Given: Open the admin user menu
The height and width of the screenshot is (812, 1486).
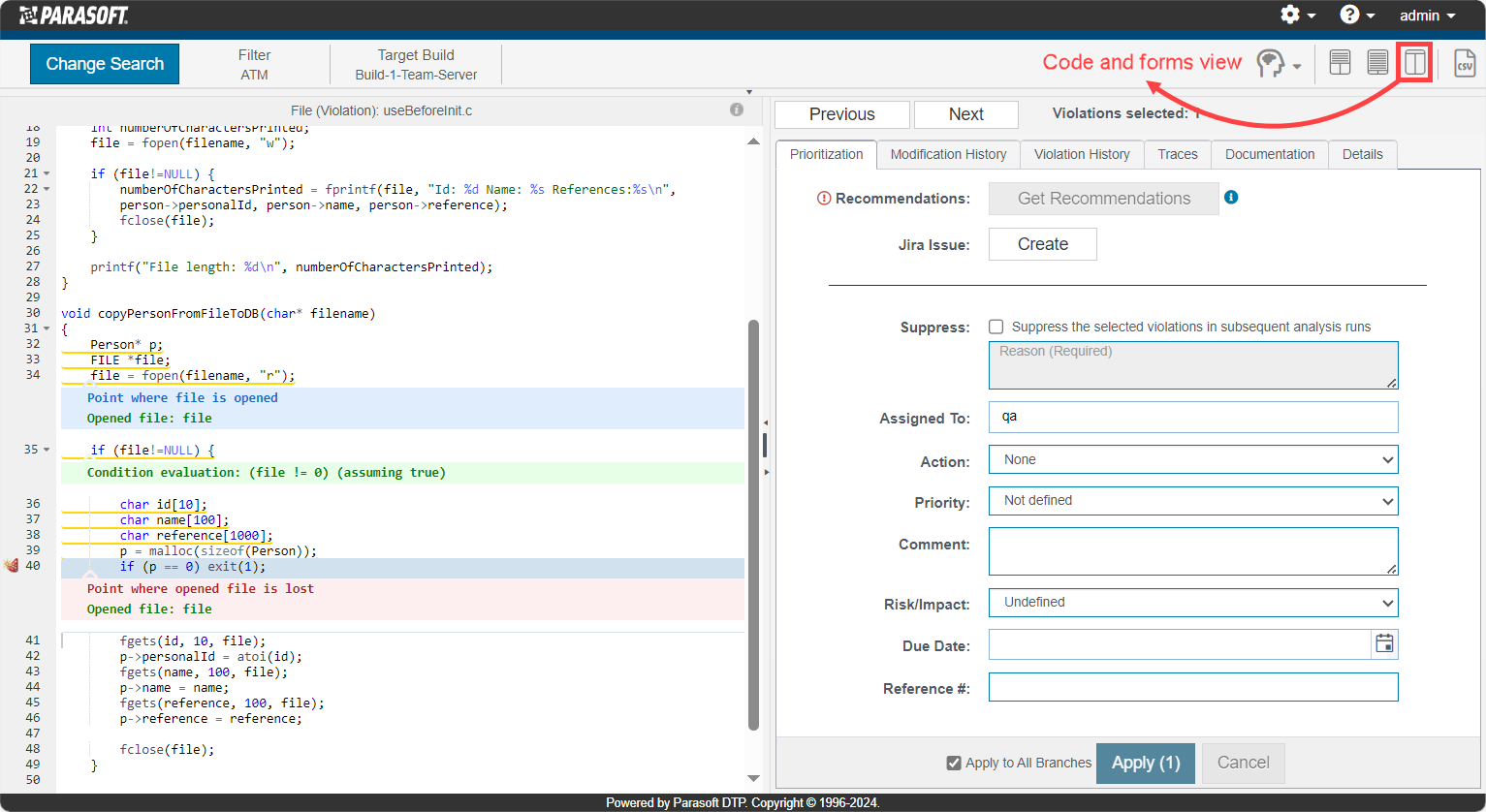Looking at the screenshot, I should [x=1428, y=16].
